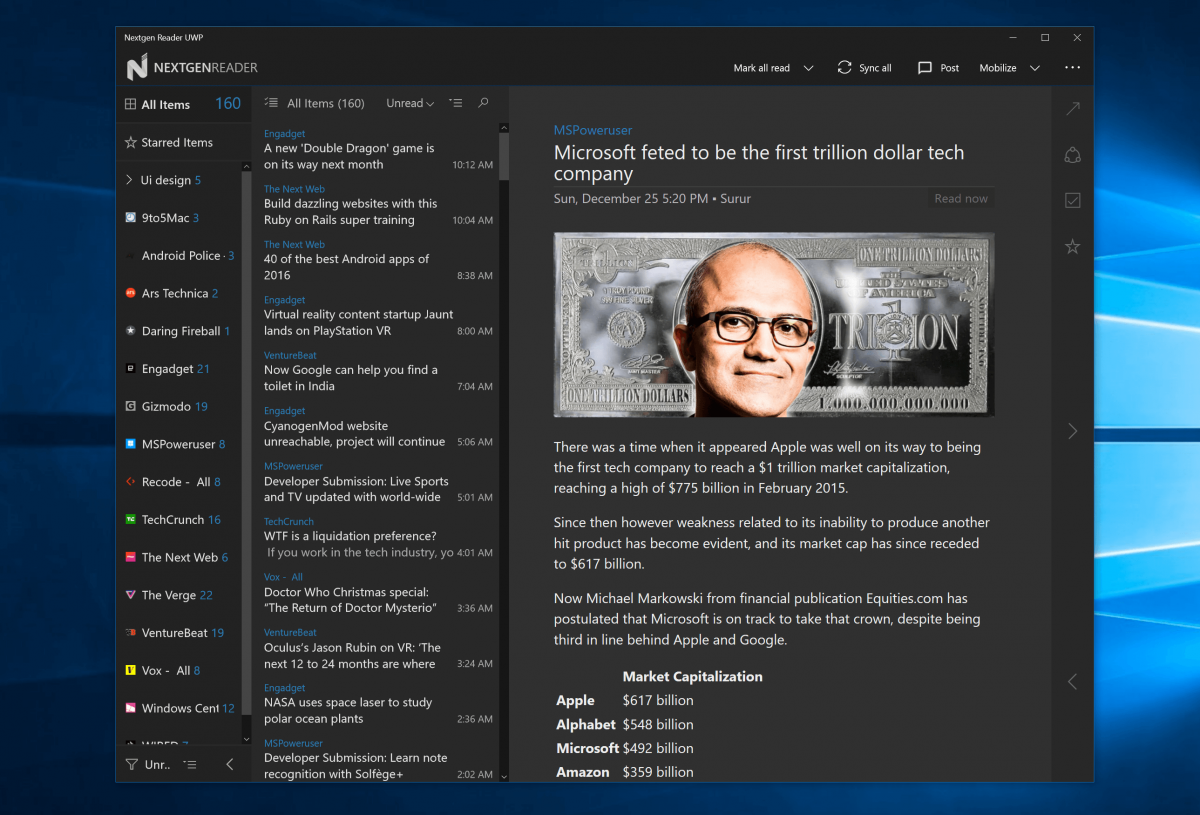
Task: Select The Next Web feed
Action: (178, 557)
